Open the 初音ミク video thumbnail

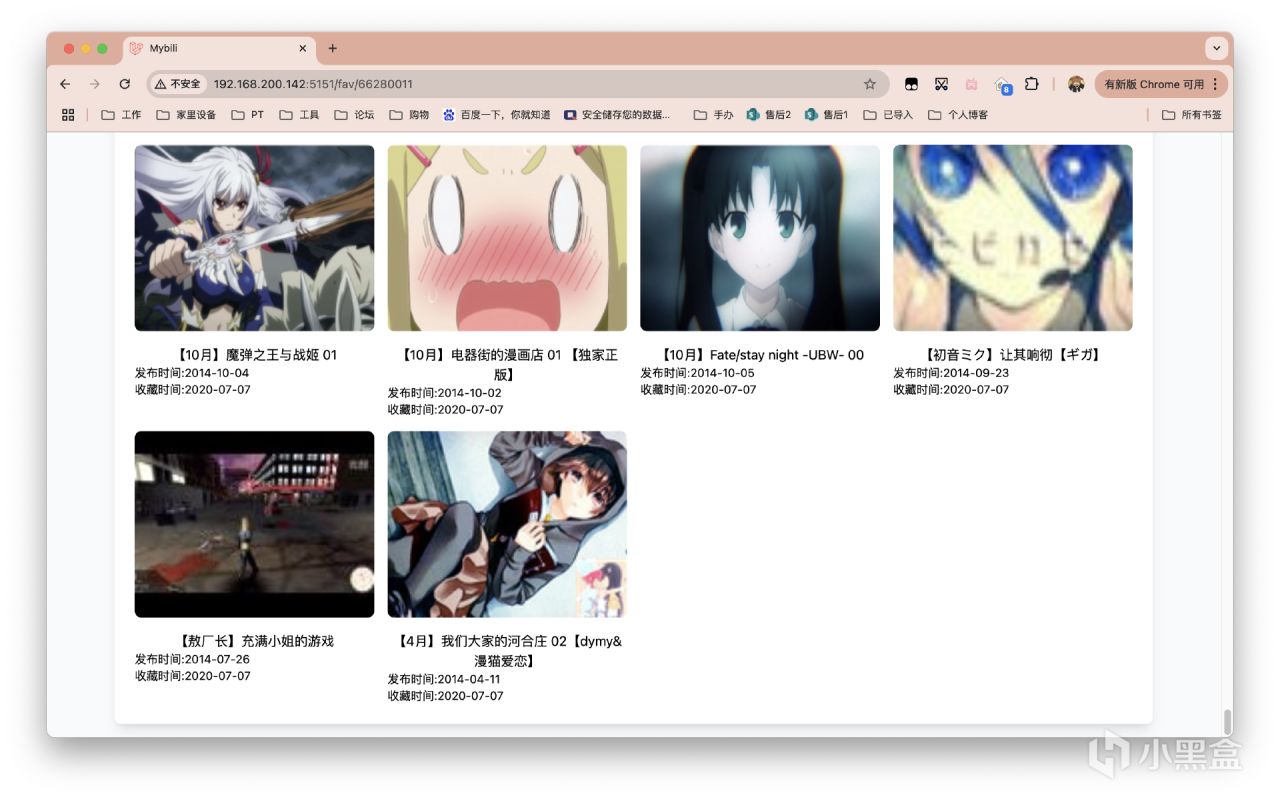coord(1013,238)
